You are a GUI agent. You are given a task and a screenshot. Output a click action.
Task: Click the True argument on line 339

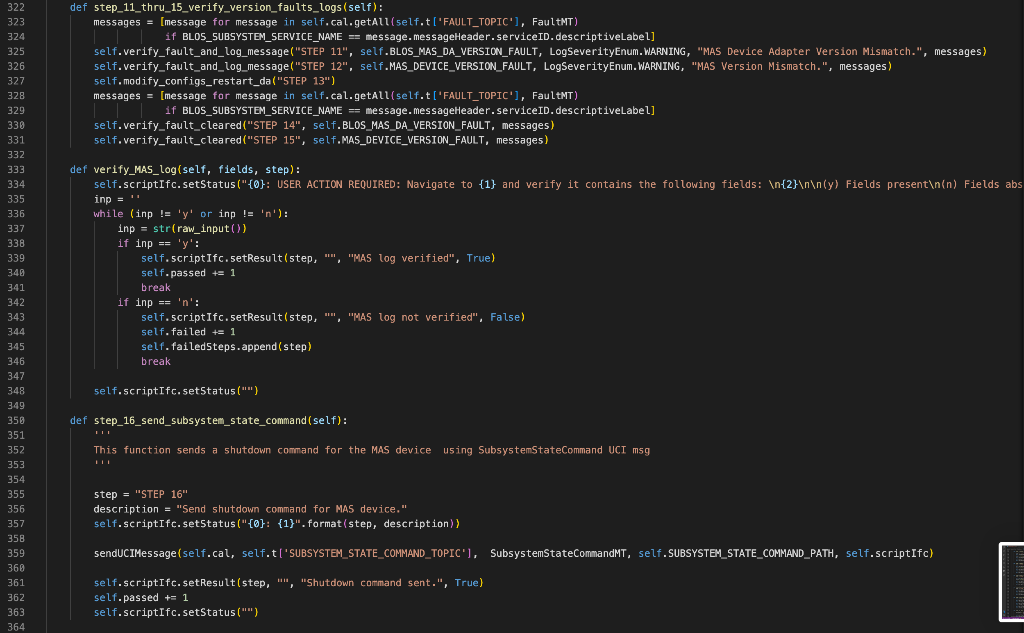(478, 257)
